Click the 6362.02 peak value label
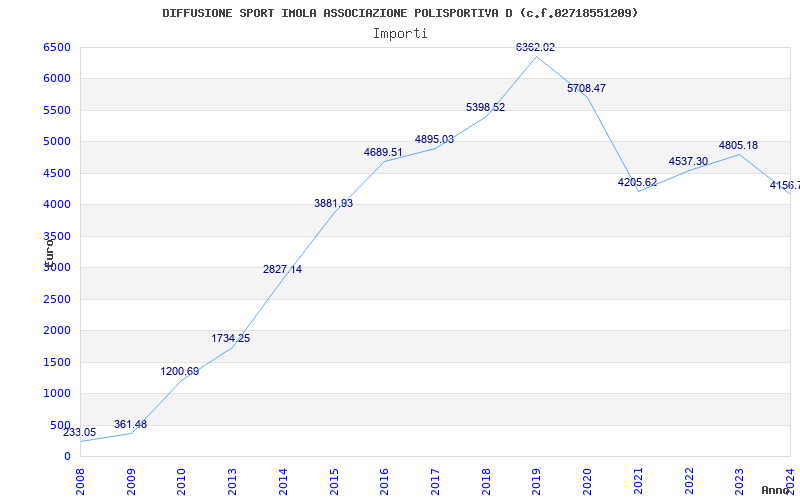800x500 pixels. 535,47
